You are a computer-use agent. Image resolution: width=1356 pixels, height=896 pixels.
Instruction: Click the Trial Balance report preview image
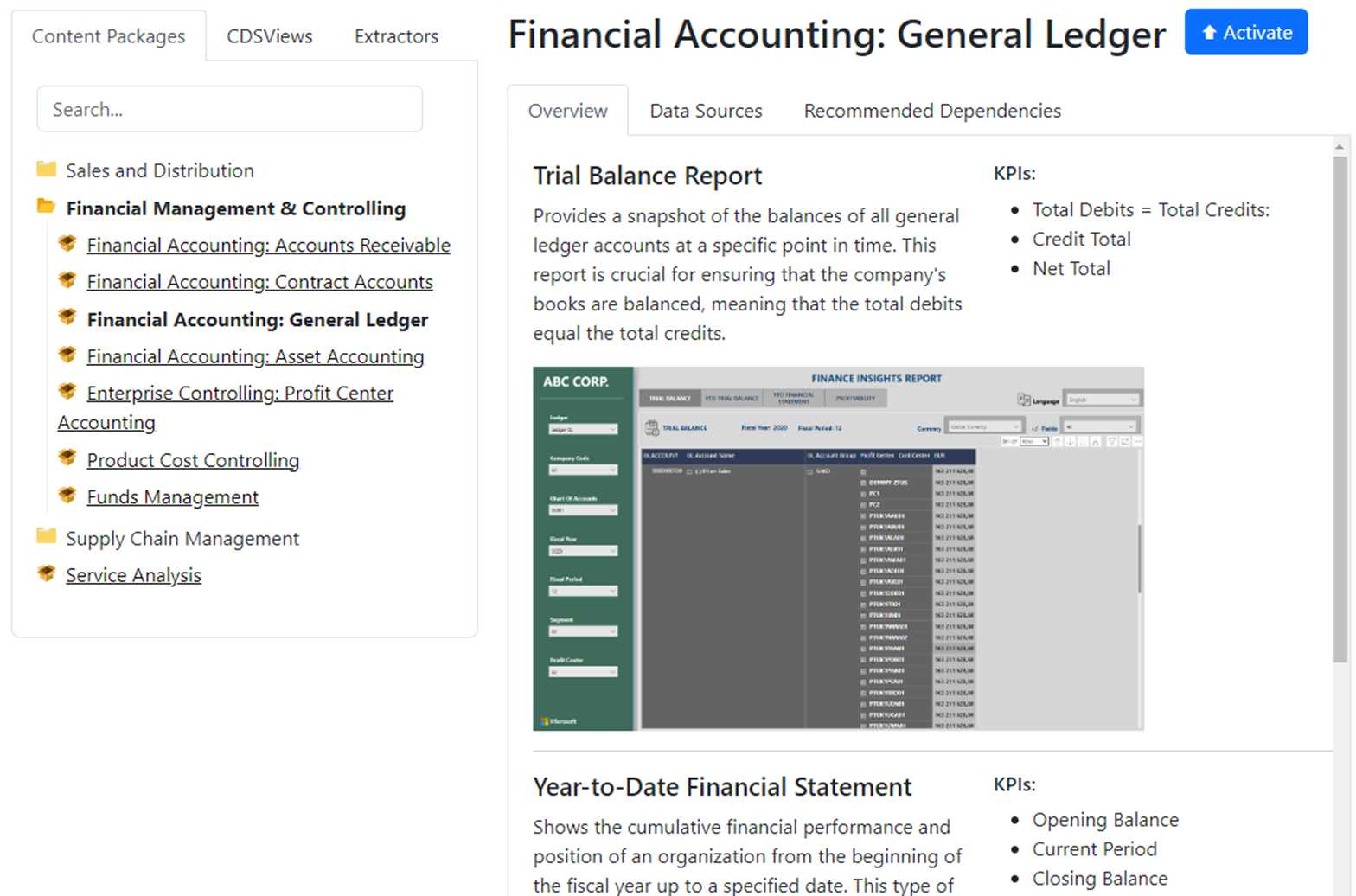(x=838, y=548)
